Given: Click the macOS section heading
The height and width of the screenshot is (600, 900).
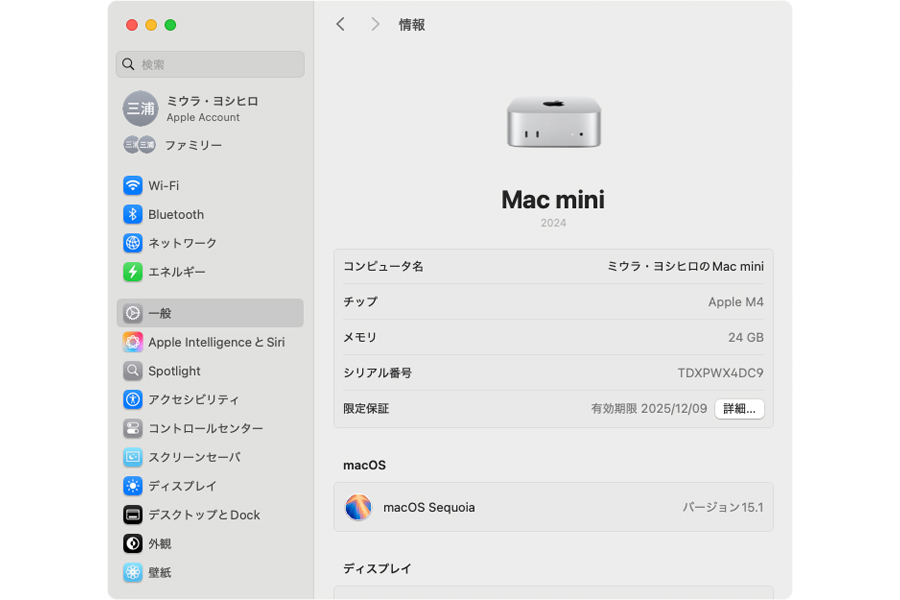Looking at the screenshot, I should pos(364,465).
